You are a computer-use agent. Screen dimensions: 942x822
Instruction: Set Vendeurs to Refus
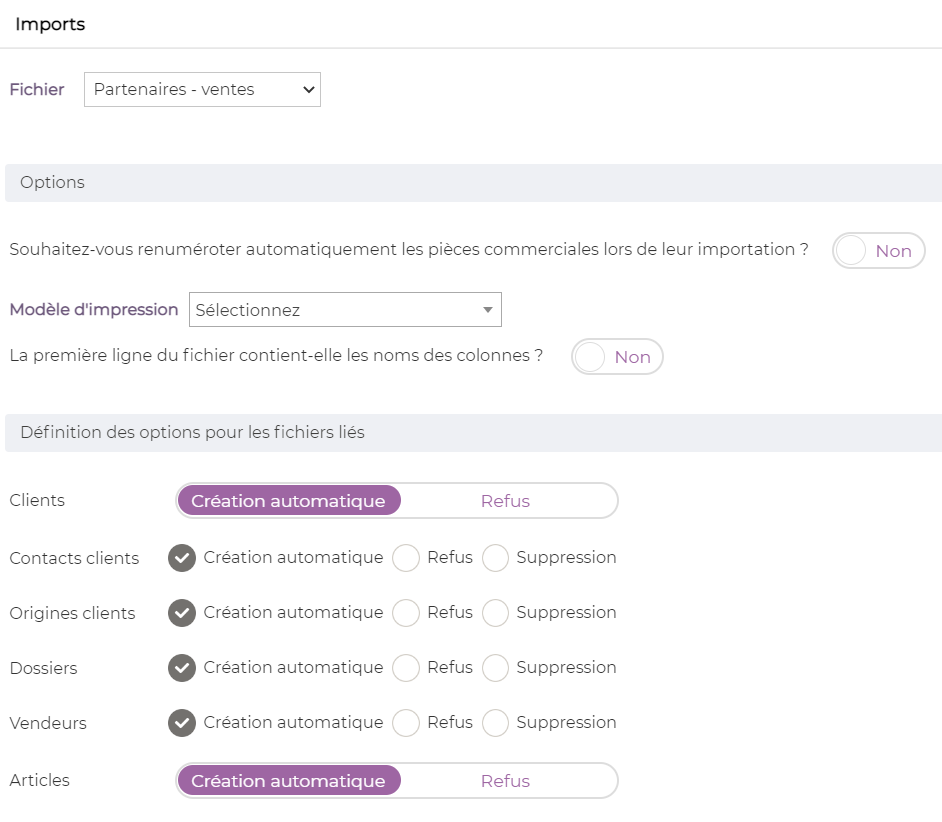coord(406,723)
